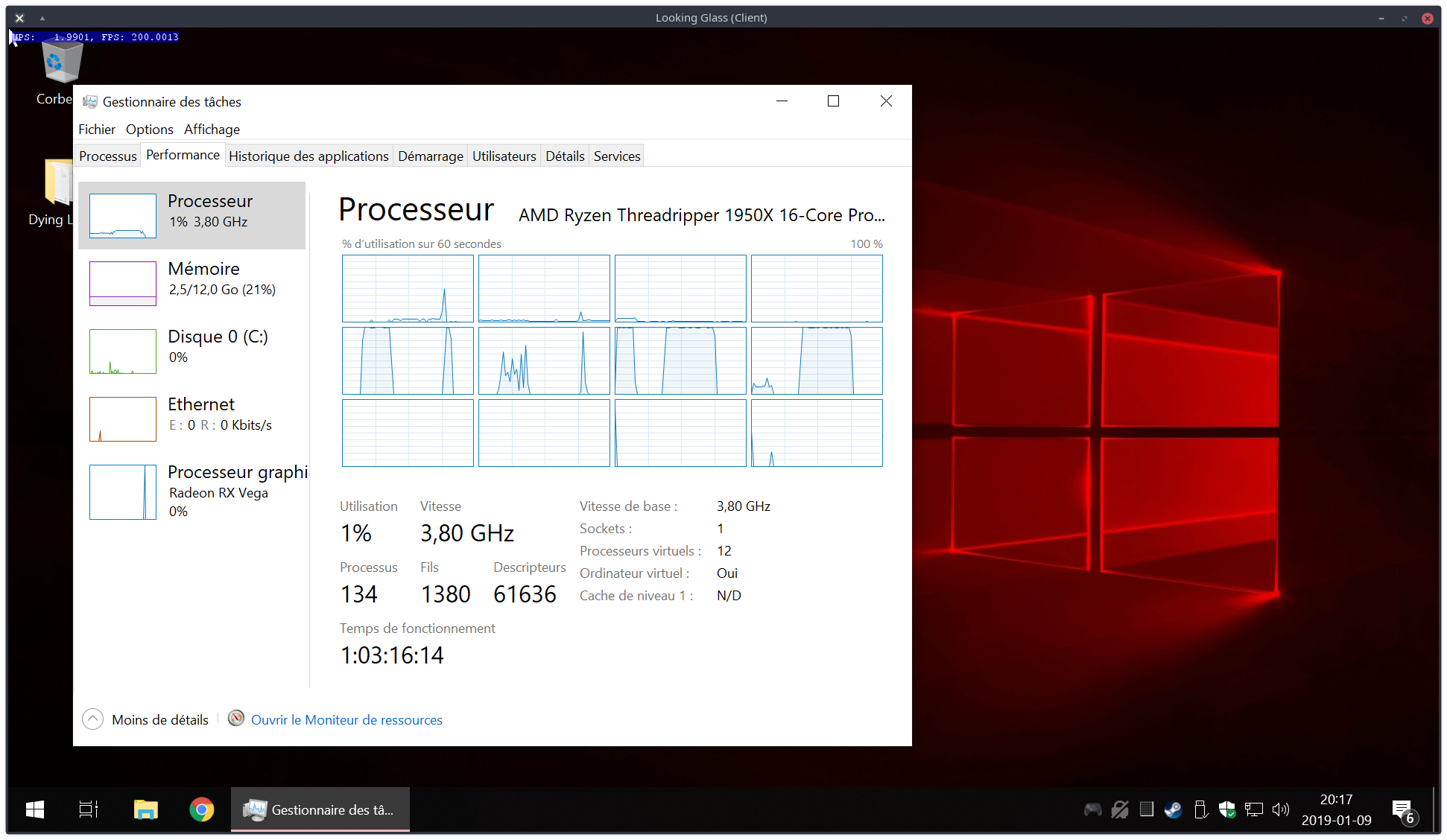1447x840 pixels.
Task: Open Windows Security shield tray icon
Action: [1226, 809]
